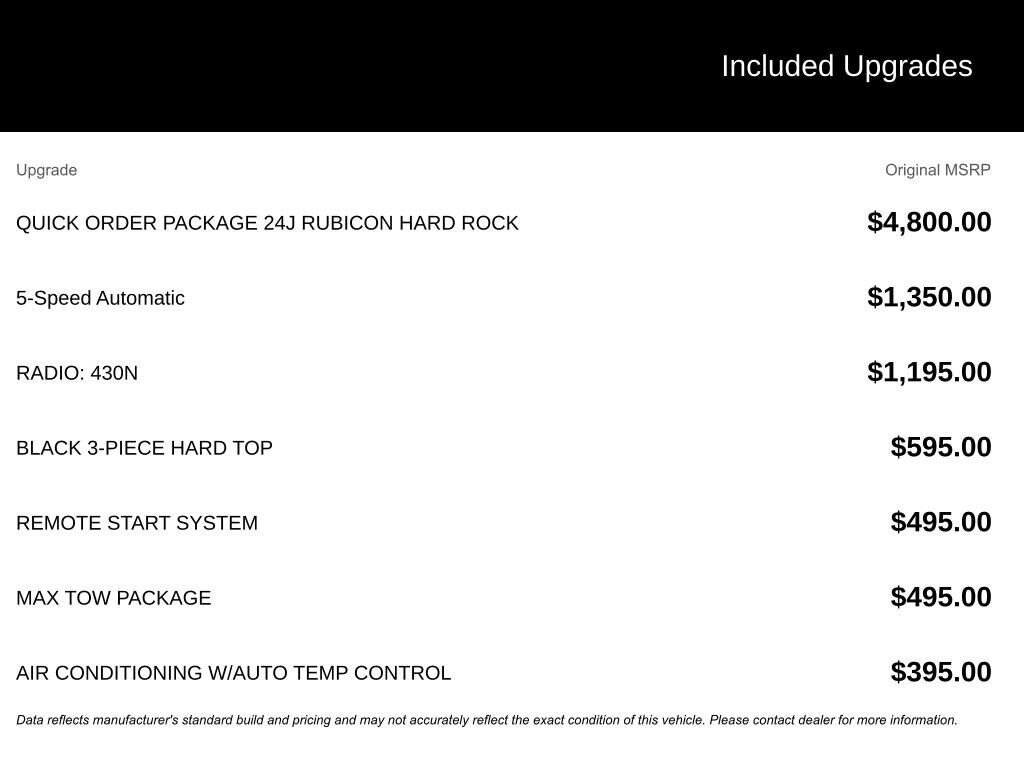Select the Max Tow Package upgrade

point(113,598)
